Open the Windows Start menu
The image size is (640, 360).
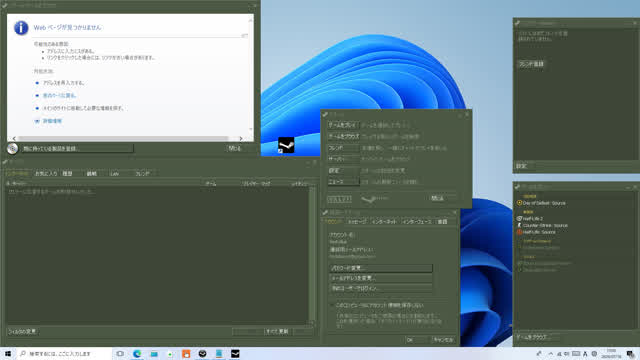8,353
